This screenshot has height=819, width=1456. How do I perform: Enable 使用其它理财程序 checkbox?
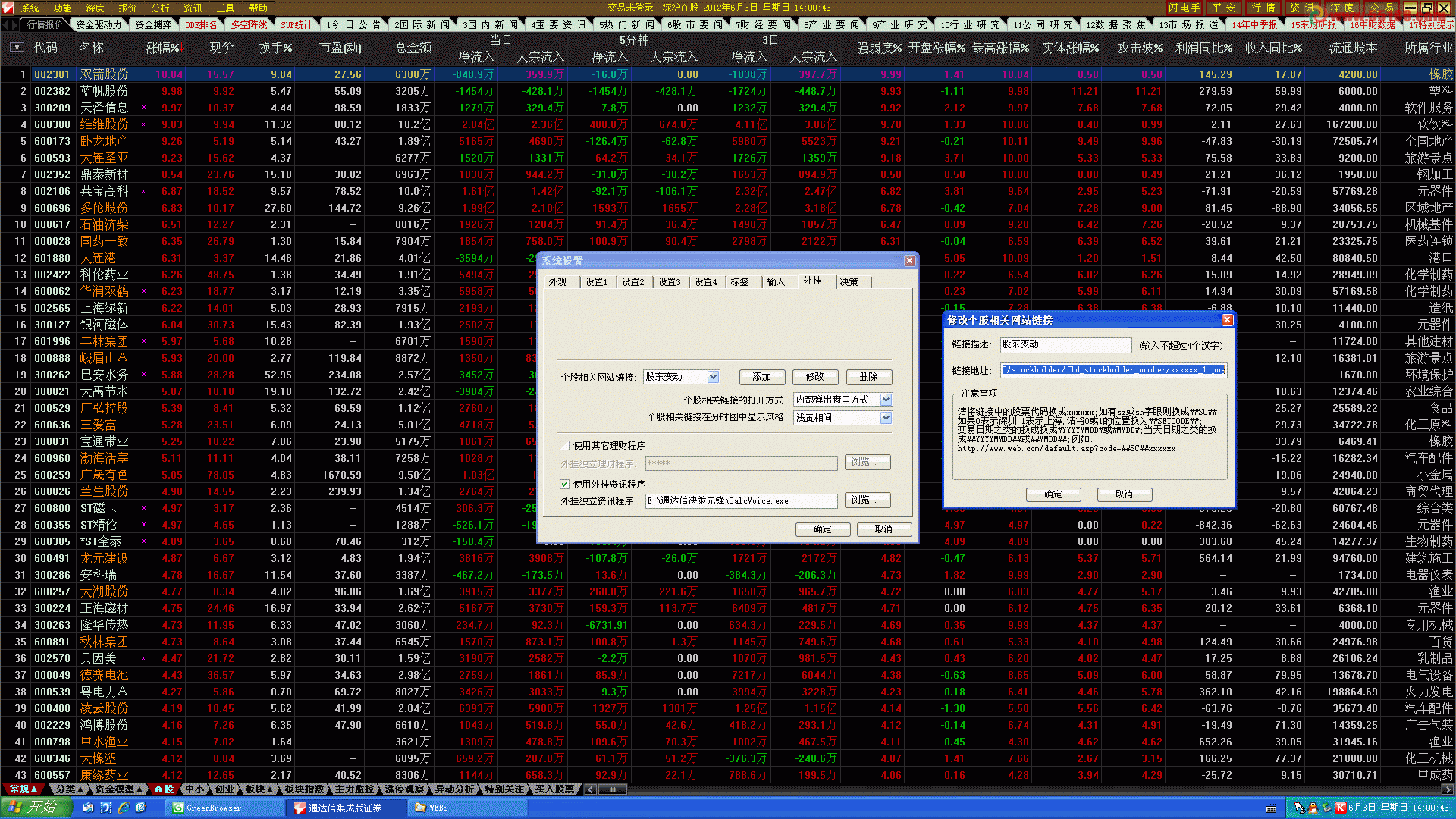pyautogui.click(x=564, y=446)
